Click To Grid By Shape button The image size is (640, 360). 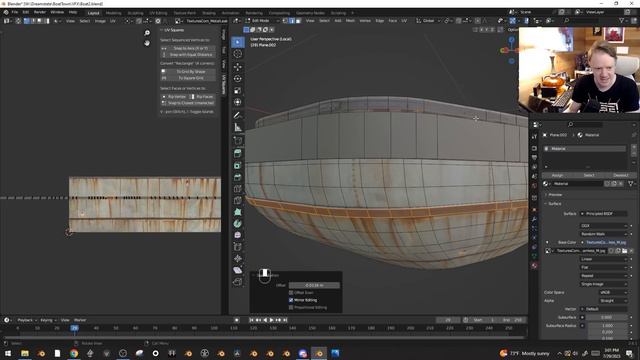pyautogui.click(x=188, y=71)
